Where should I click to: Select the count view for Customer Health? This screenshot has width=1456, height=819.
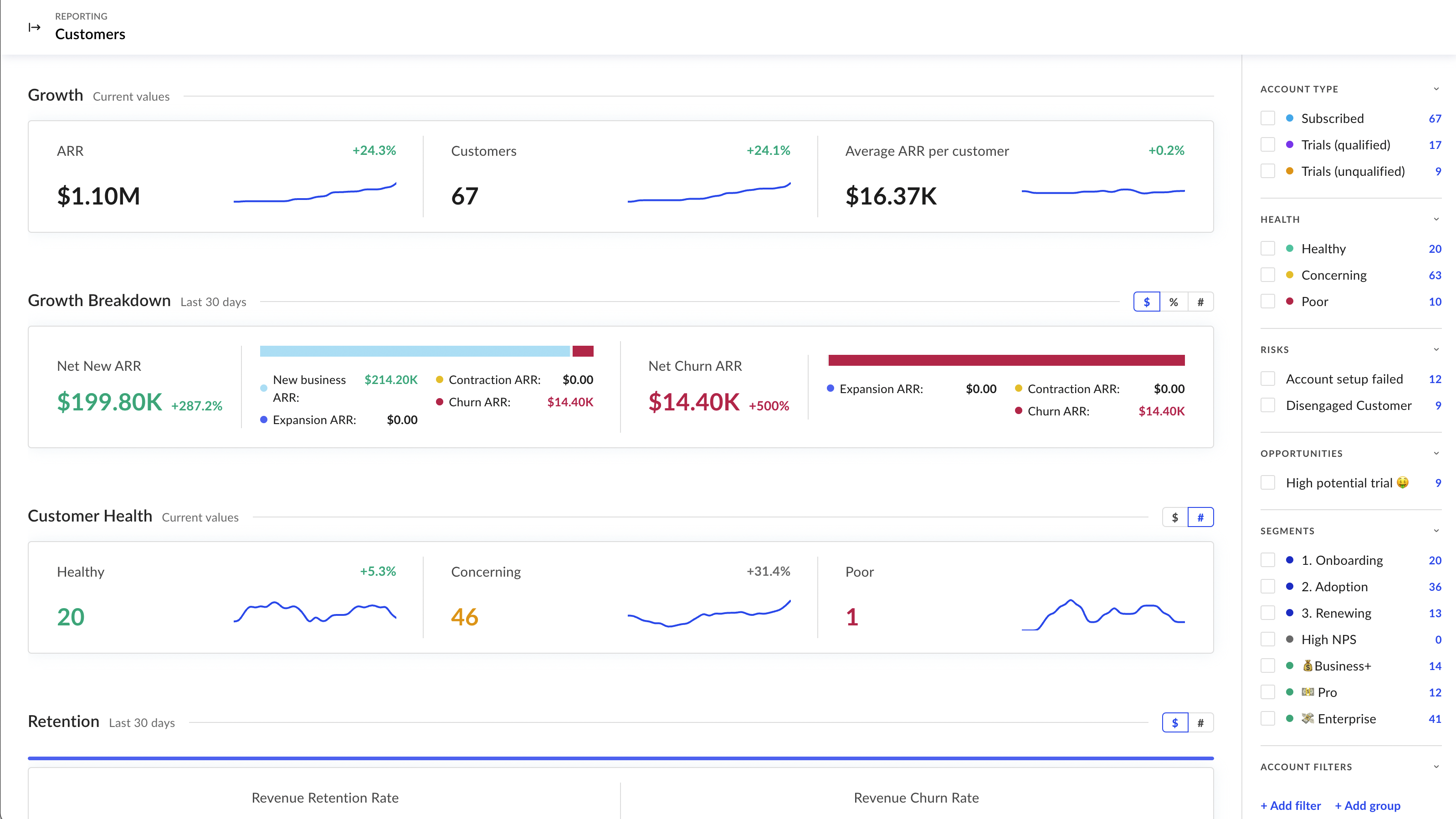coord(1201,517)
